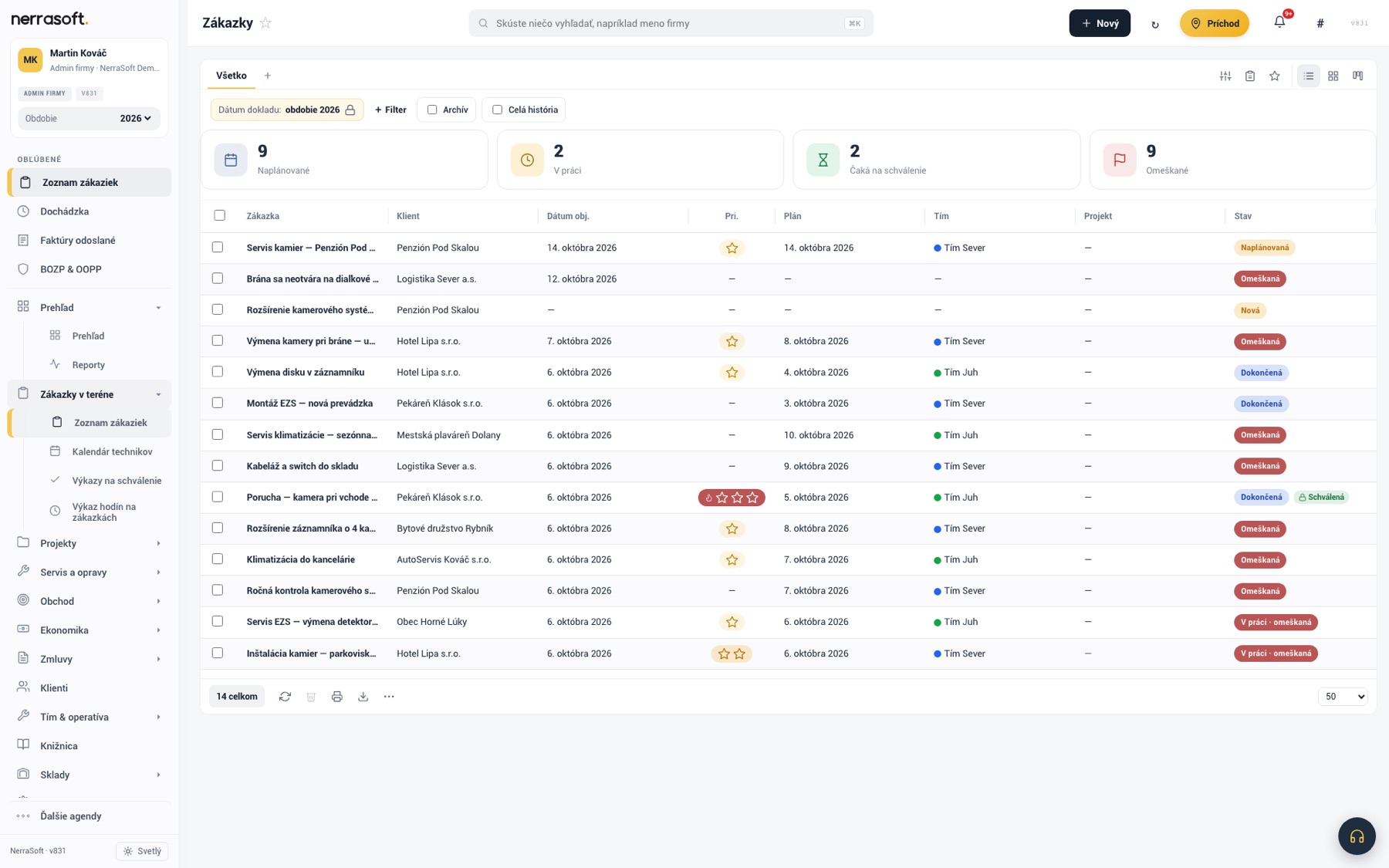Click the yellow Príchod button

tap(1214, 23)
